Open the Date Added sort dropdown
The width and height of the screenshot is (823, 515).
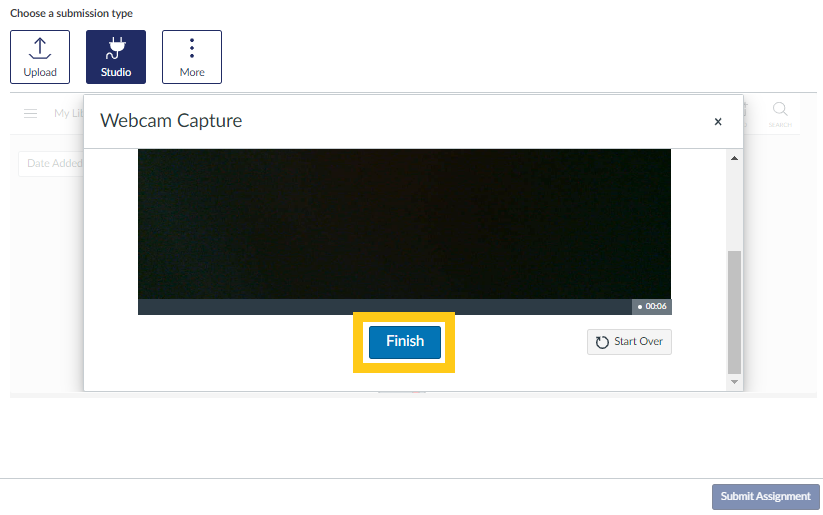point(50,163)
